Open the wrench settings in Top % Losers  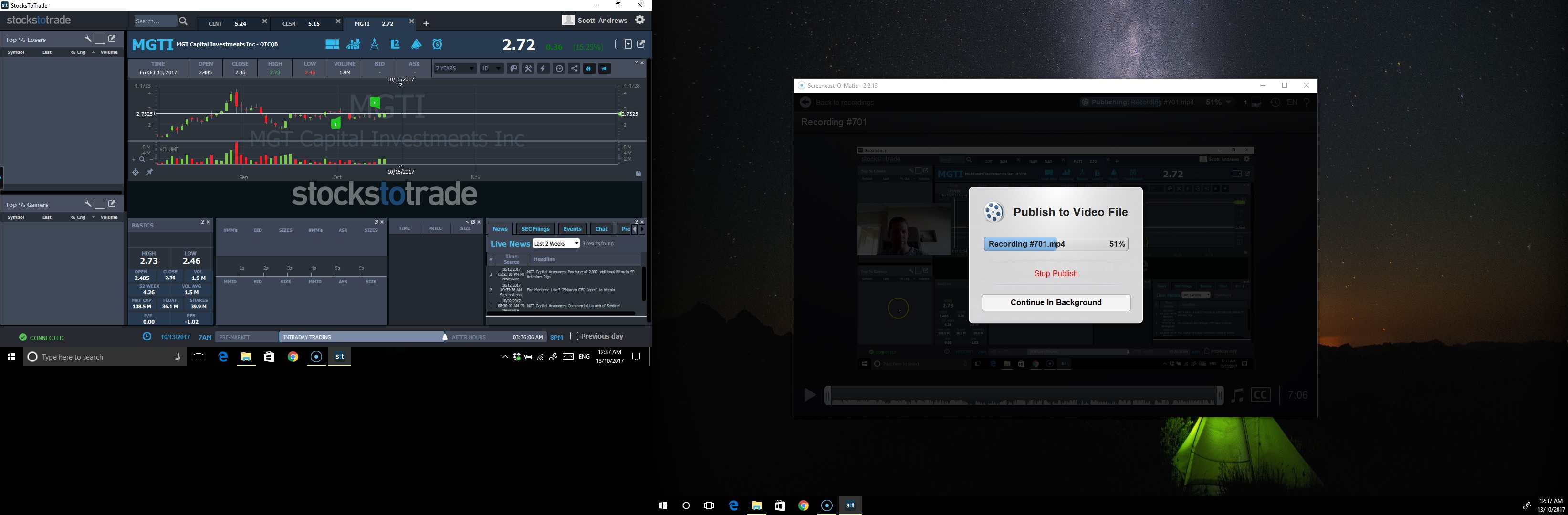88,39
